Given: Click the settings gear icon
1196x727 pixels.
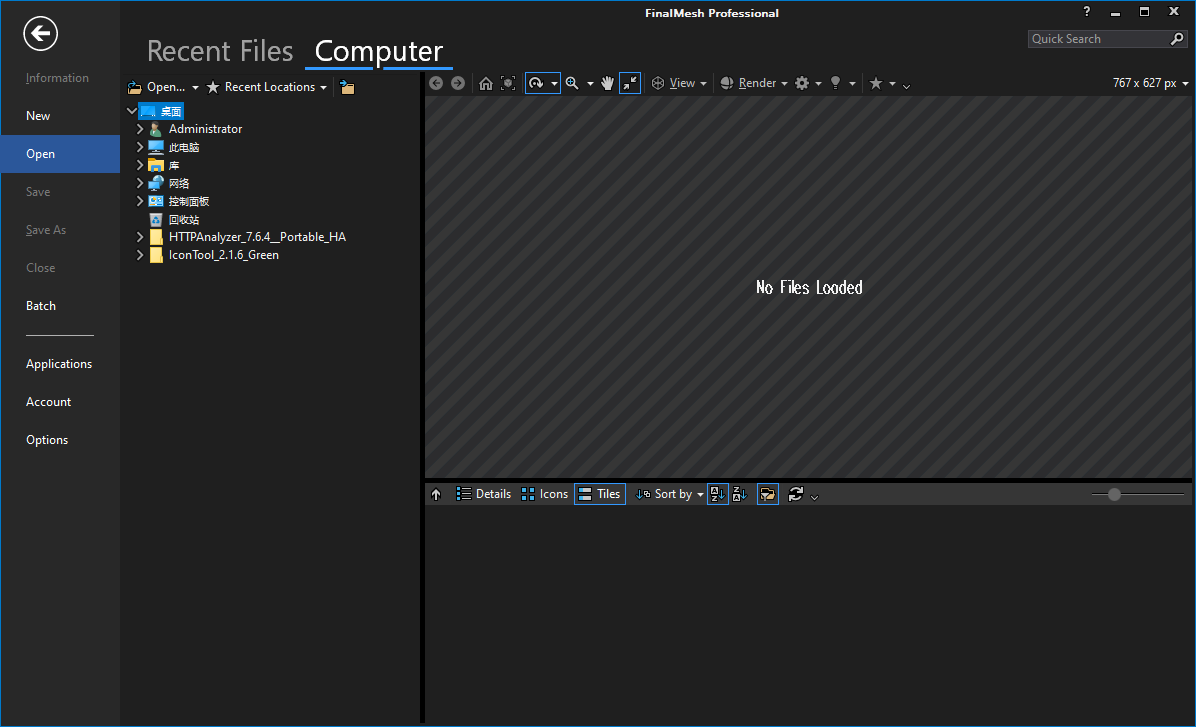Looking at the screenshot, I should coord(802,83).
